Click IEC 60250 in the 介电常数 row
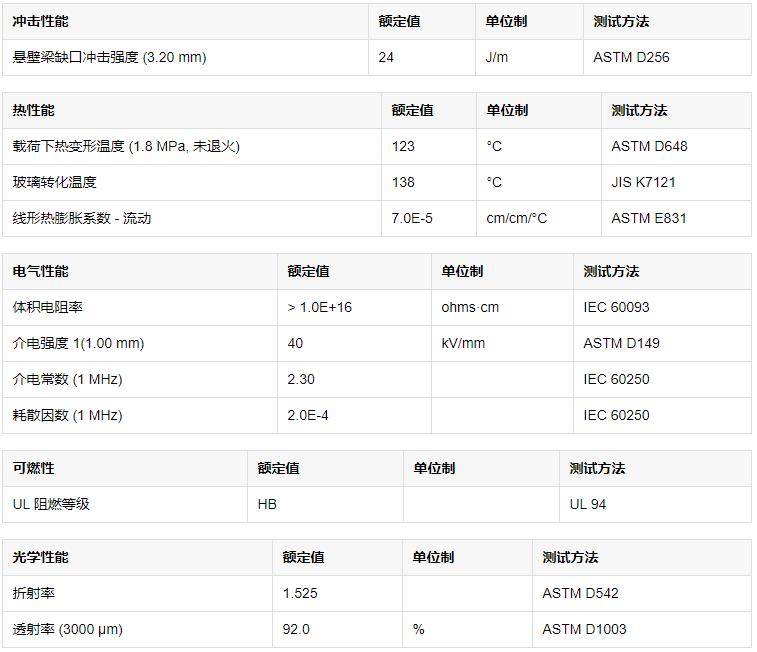The width and height of the screenshot is (757, 652). [616, 379]
